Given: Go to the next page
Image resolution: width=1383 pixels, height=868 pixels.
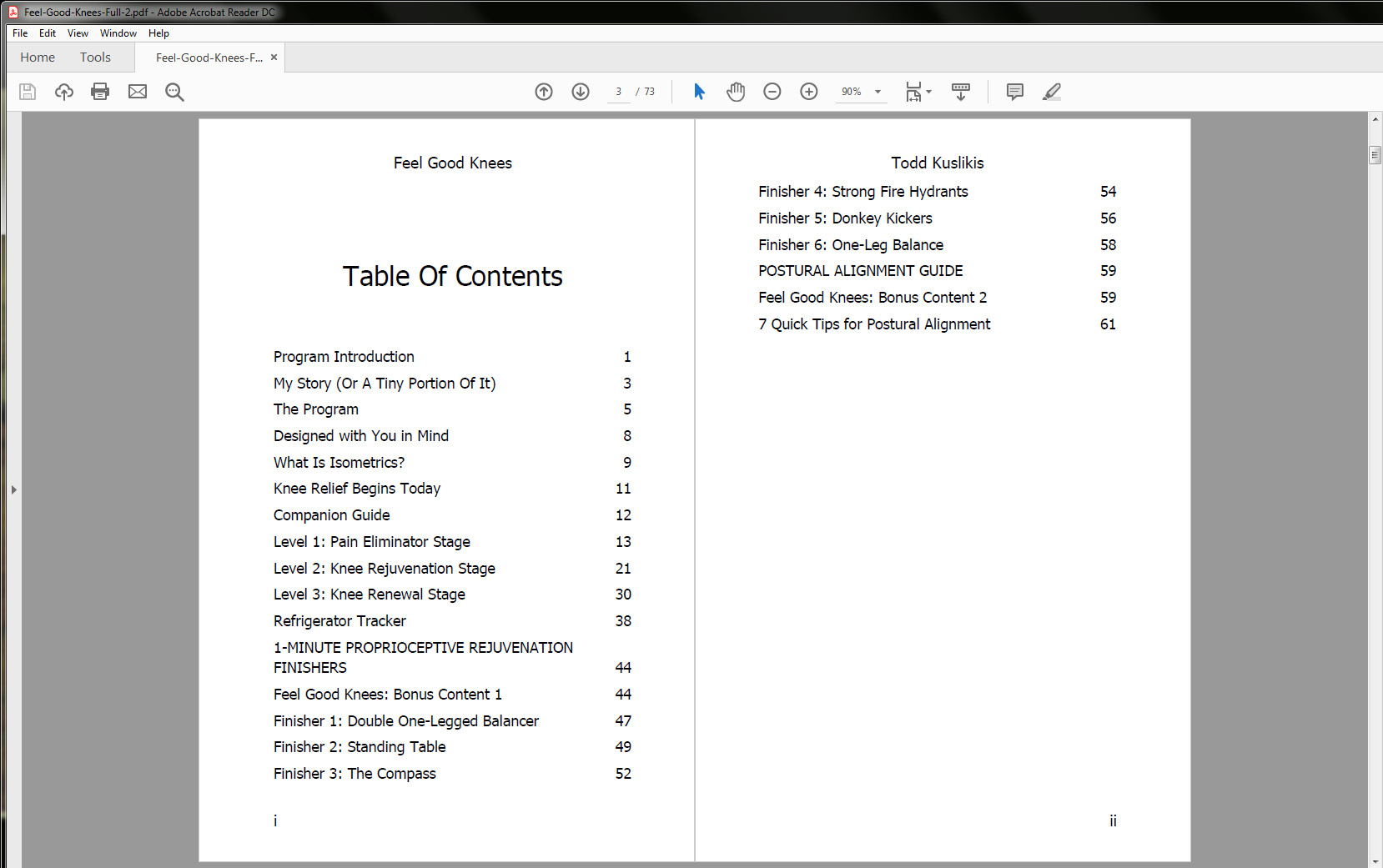Looking at the screenshot, I should pos(581,92).
